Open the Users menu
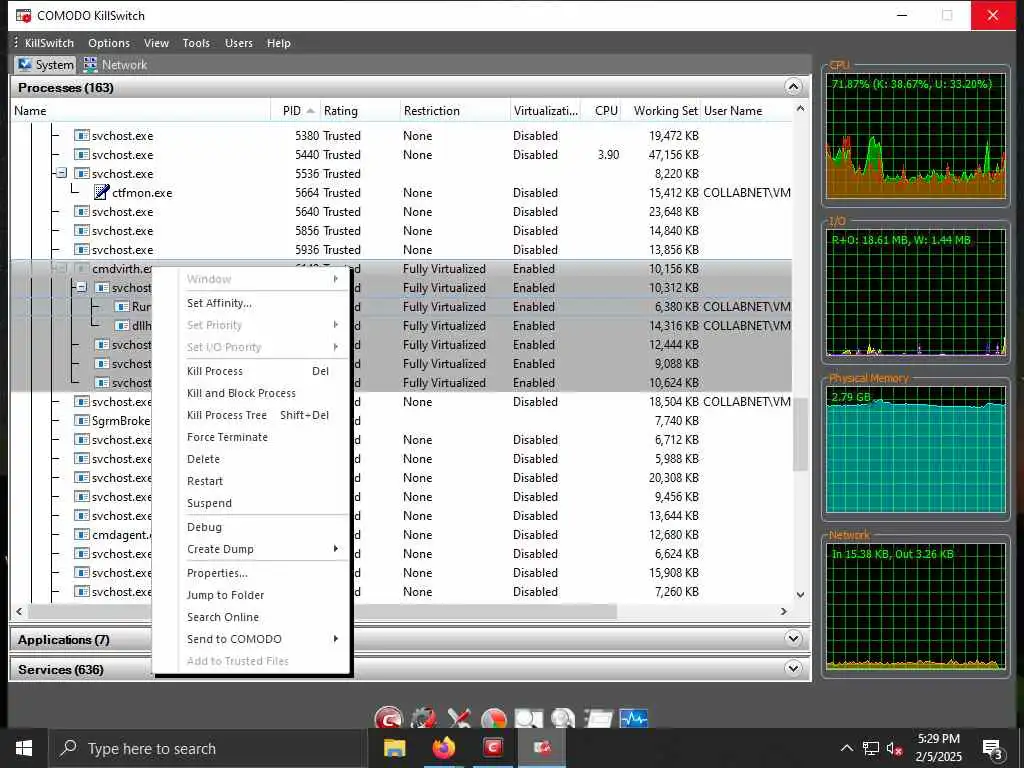 coord(238,43)
